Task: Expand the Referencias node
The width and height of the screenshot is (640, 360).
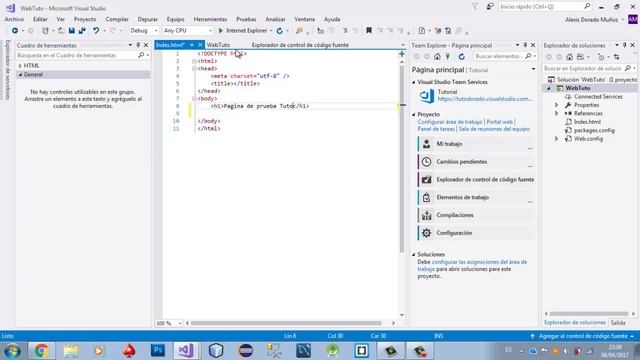Action: tap(556, 113)
